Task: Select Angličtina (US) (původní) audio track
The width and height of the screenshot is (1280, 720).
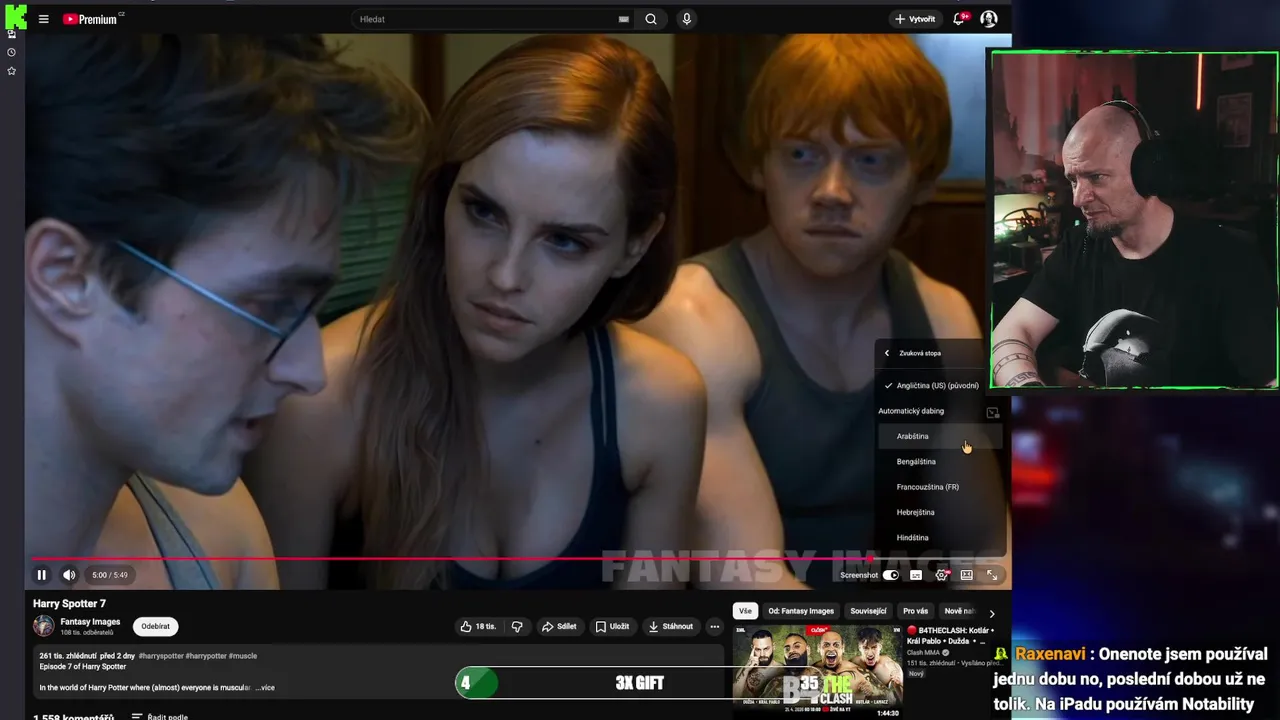Action: (x=940, y=385)
